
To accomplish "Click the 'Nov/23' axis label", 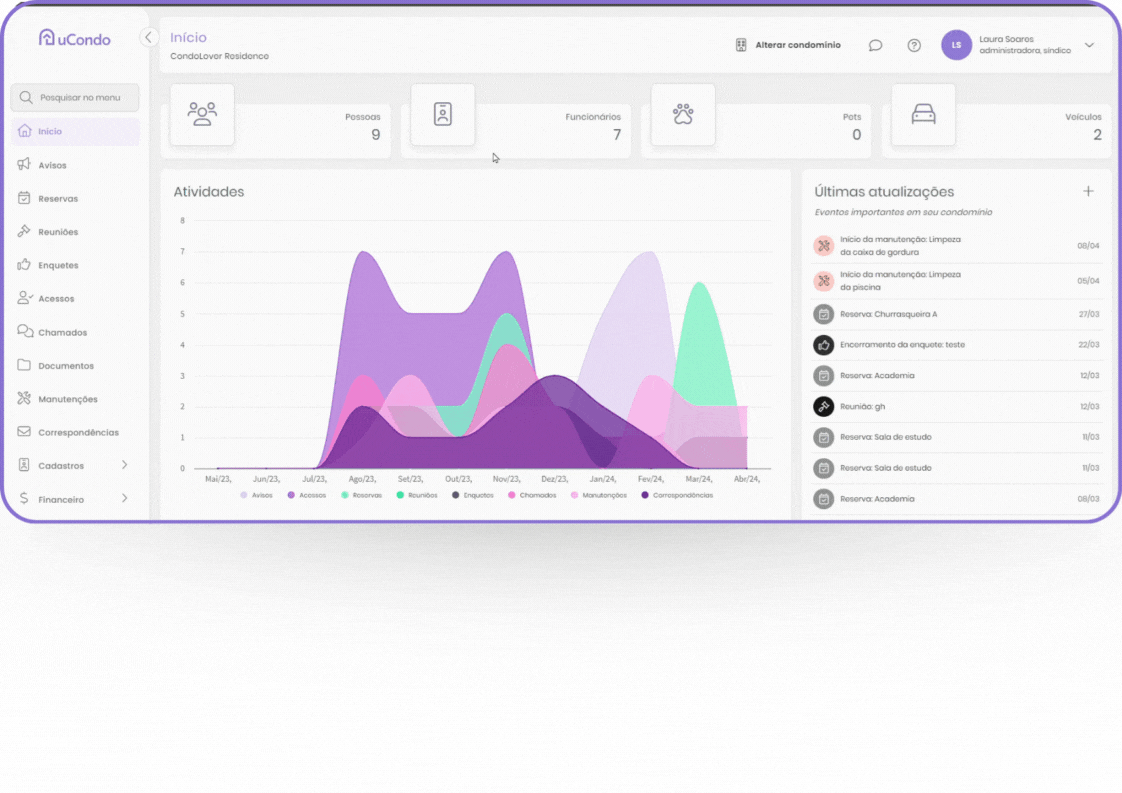I will pos(506,479).
